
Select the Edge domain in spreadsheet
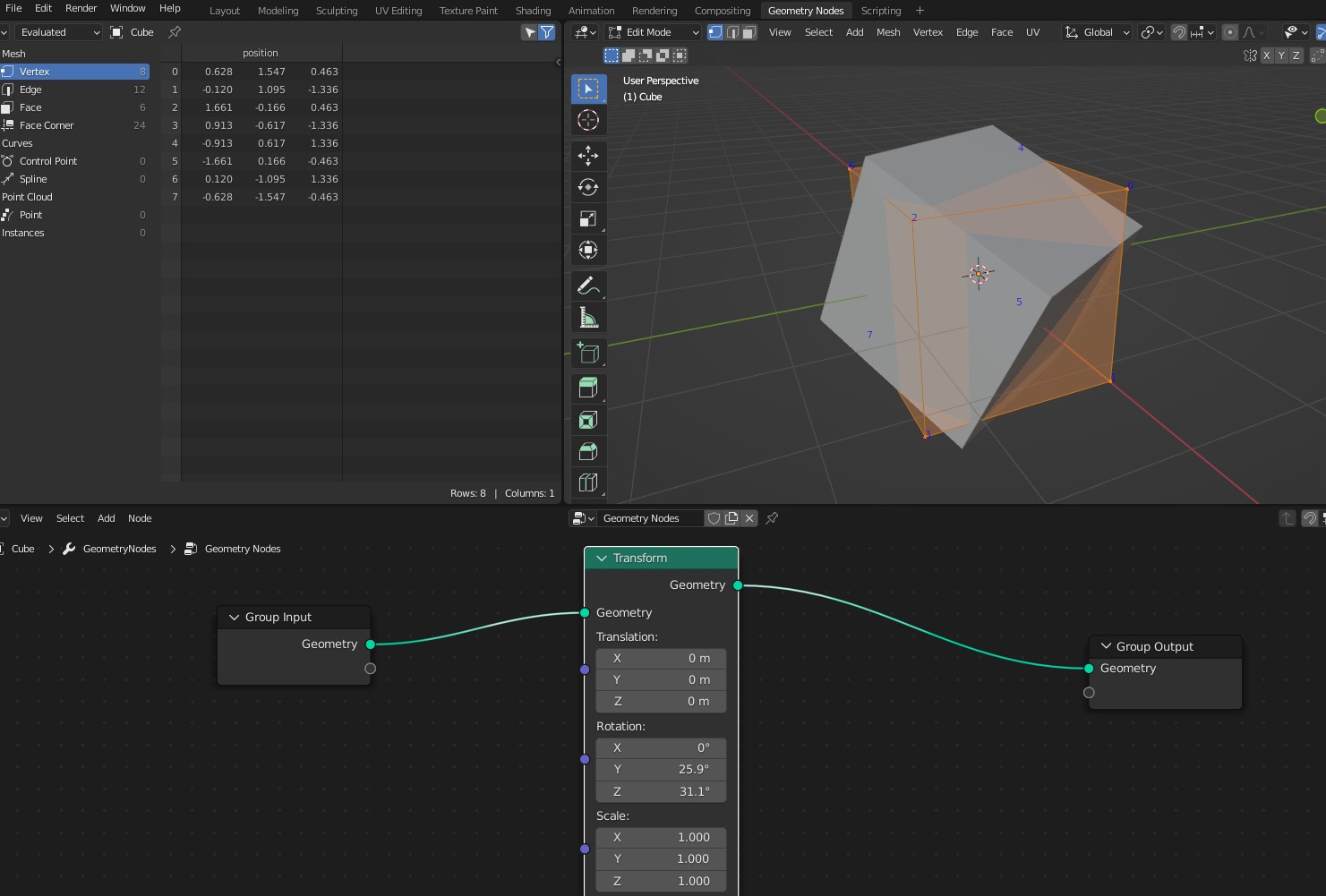(x=74, y=90)
